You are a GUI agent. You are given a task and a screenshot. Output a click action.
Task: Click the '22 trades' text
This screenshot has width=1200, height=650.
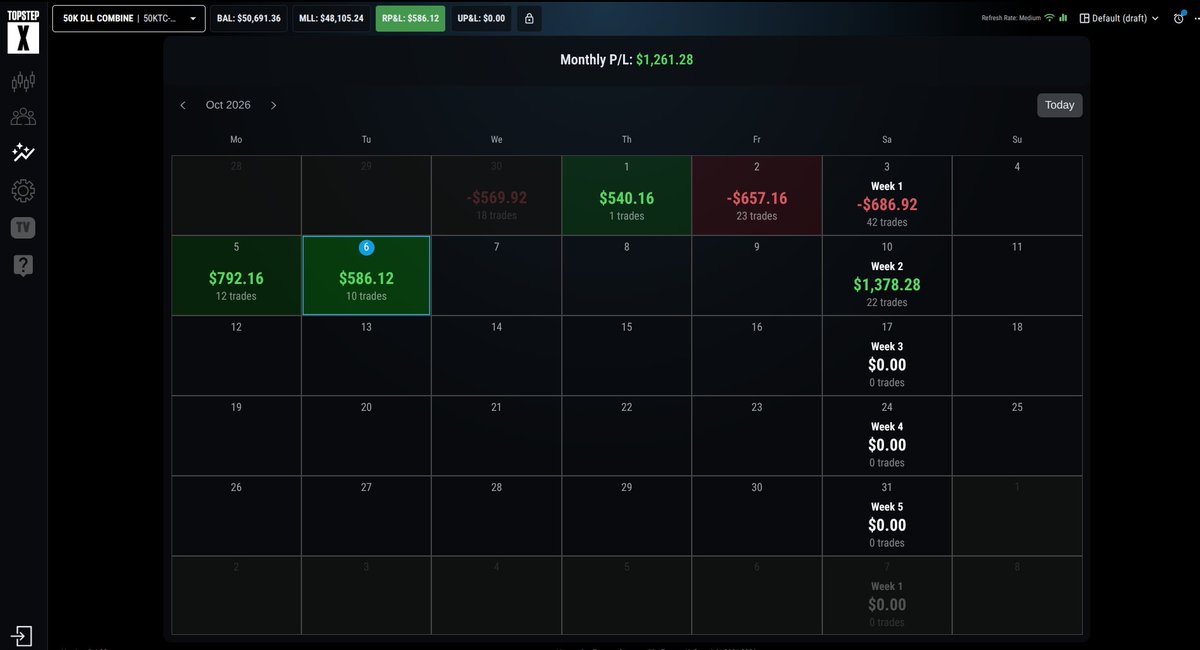[887, 302]
